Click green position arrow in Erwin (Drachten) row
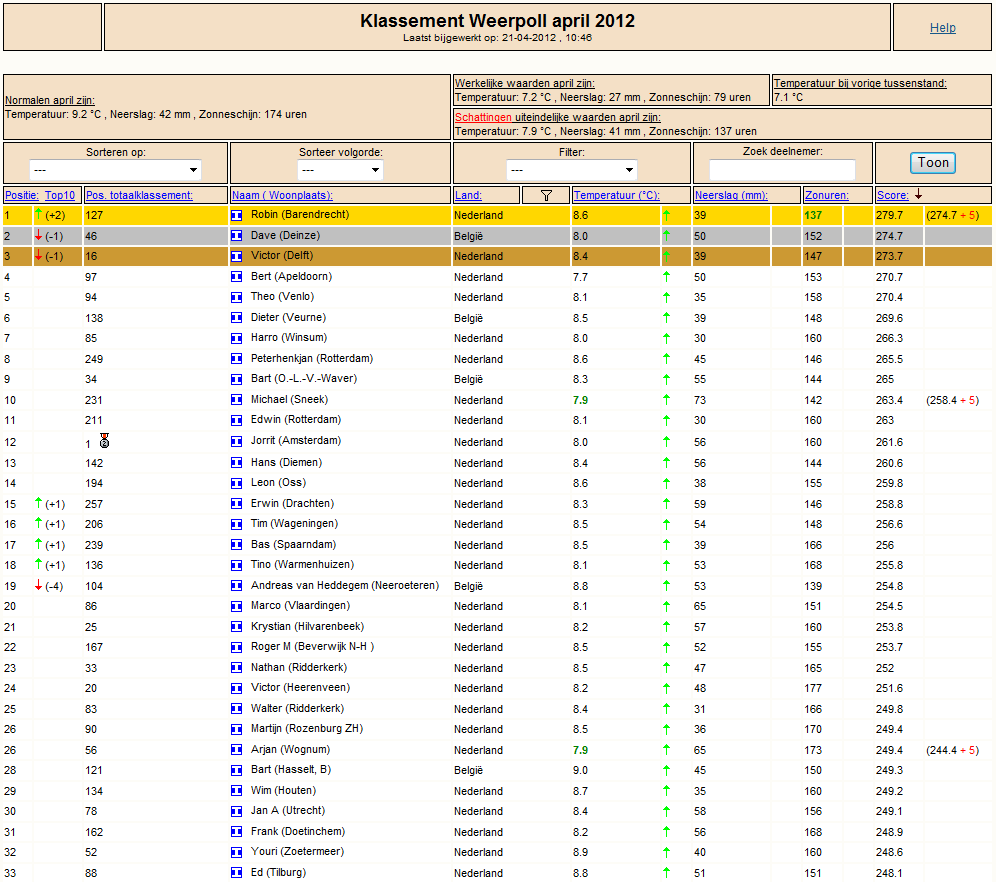 point(39,503)
